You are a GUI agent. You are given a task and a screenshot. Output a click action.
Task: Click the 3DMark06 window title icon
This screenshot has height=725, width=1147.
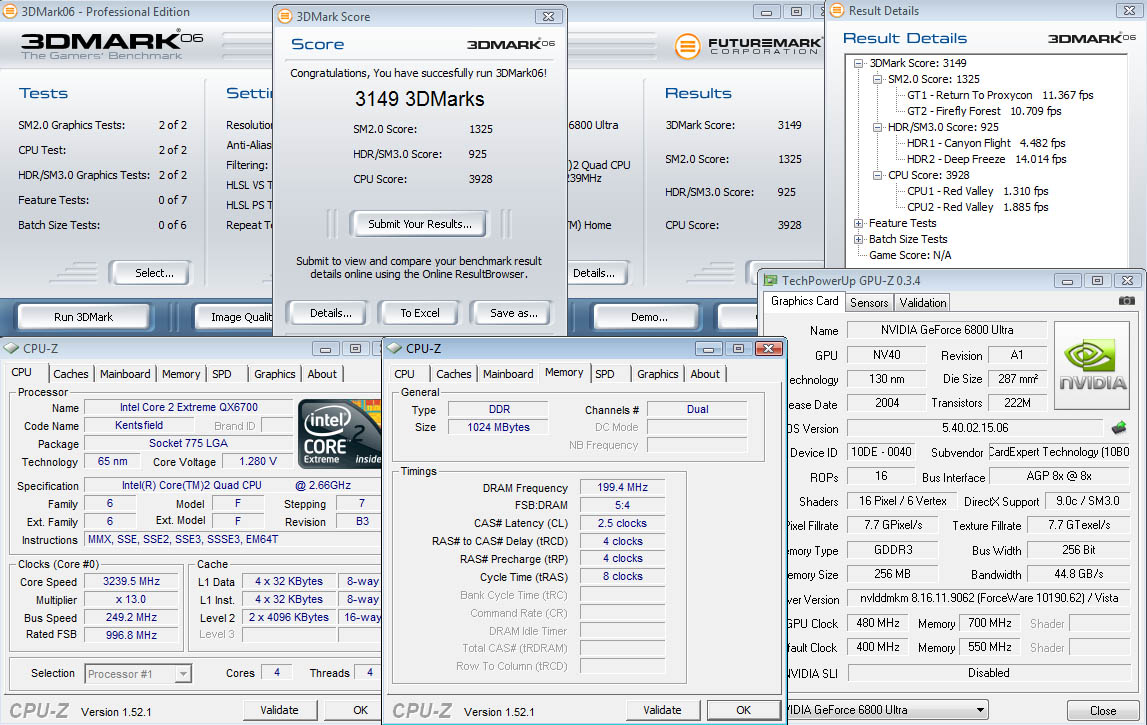(x=10, y=11)
